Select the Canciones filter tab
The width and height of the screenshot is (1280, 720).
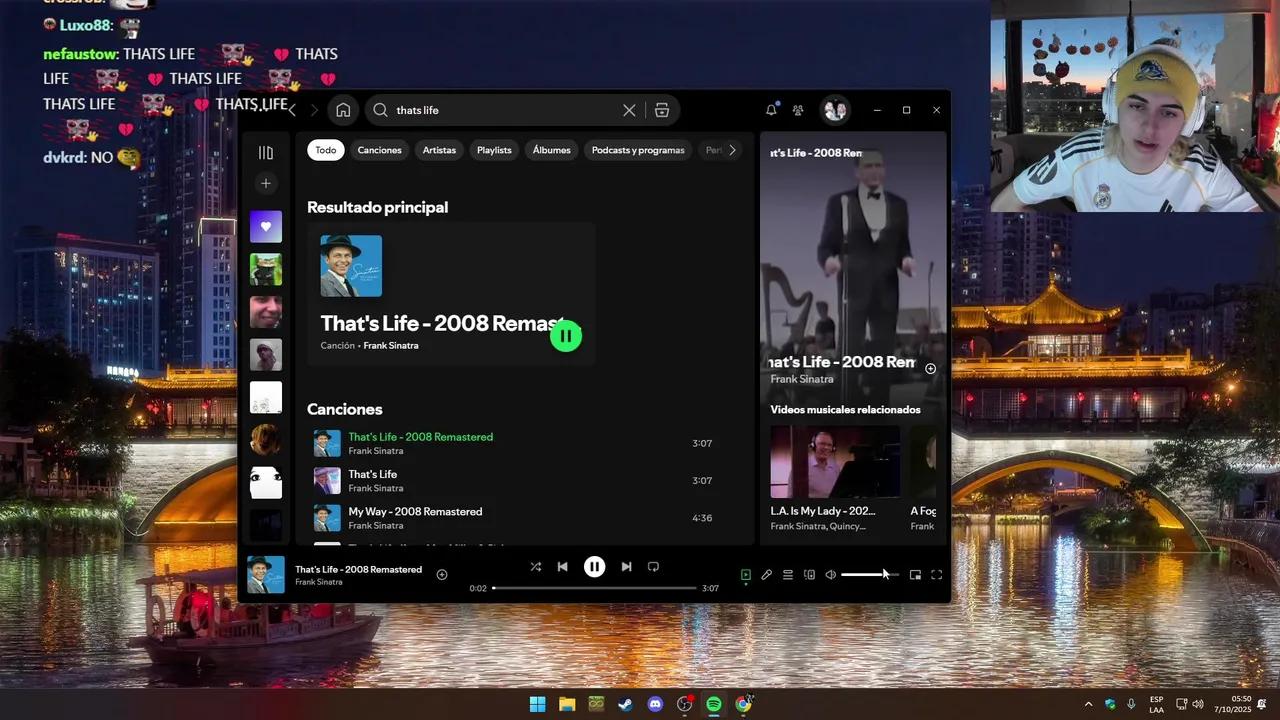click(379, 150)
